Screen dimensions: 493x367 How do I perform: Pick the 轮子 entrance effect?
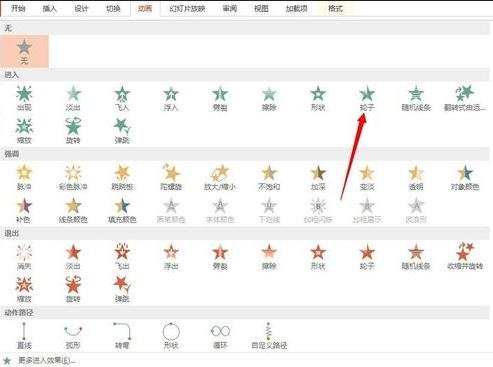(367, 98)
